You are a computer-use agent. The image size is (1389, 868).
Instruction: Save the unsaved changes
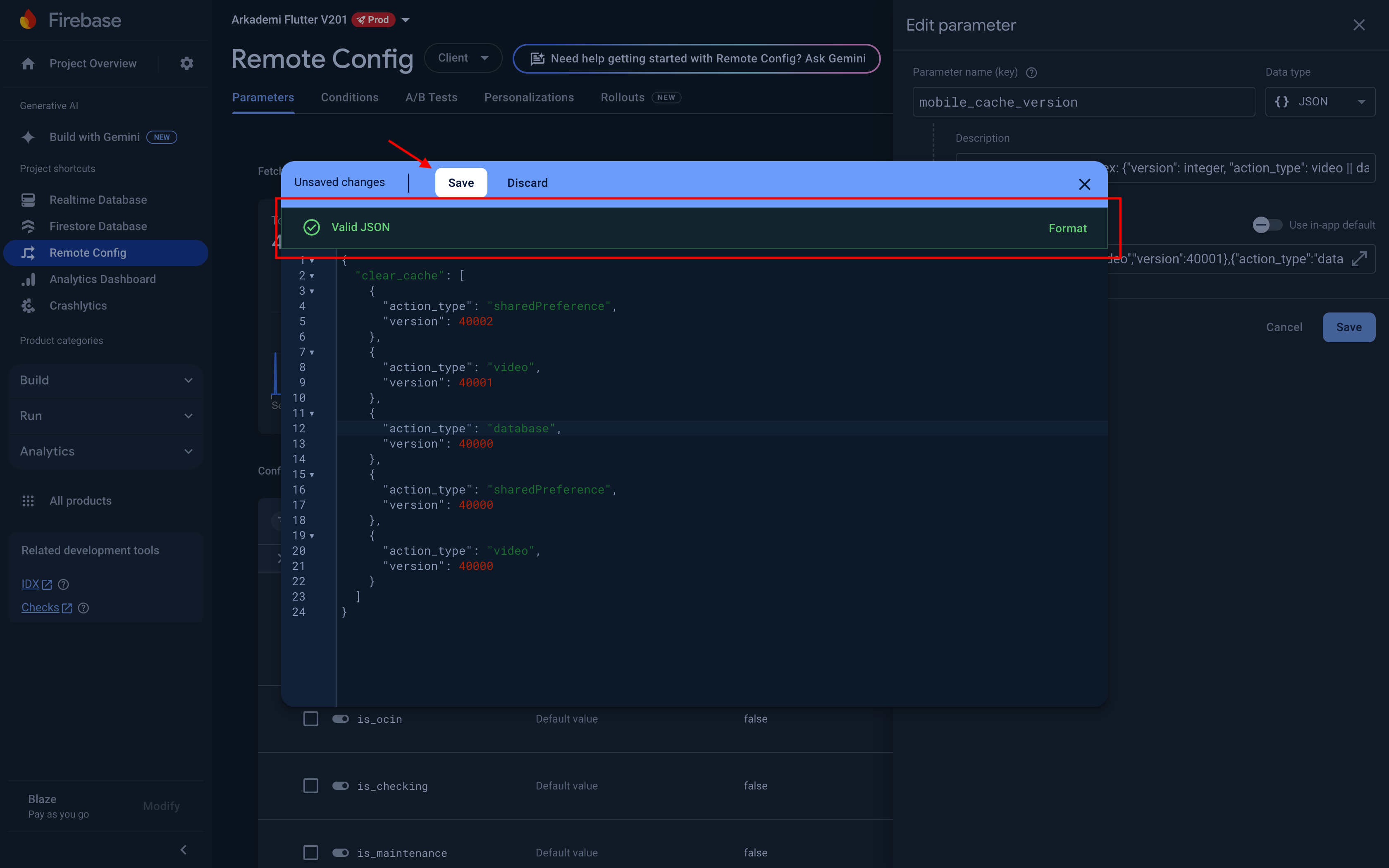click(x=461, y=182)
